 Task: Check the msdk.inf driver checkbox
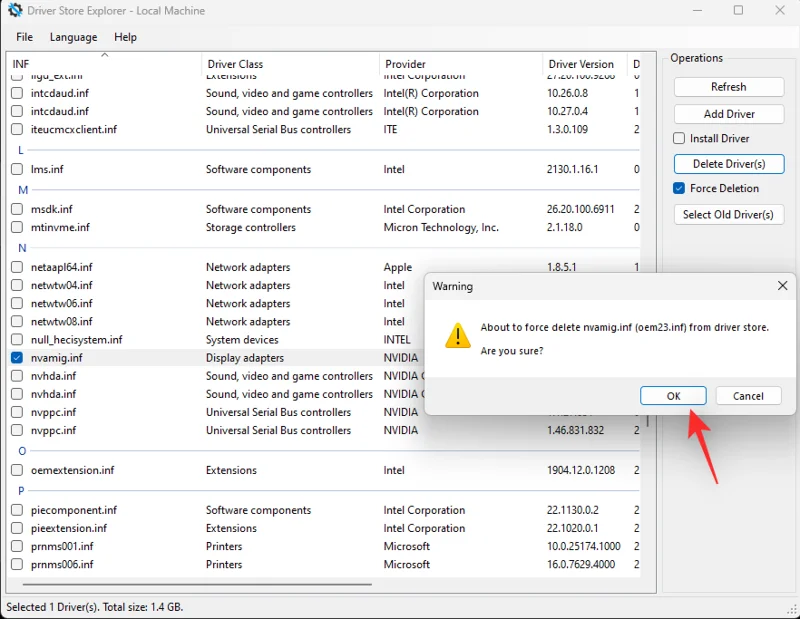tap(16, 209)
